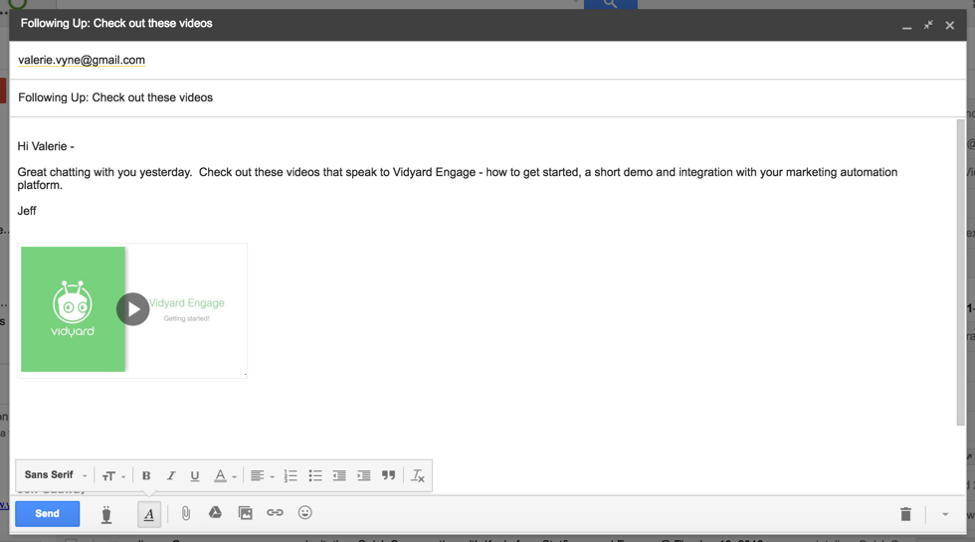Apply a bulleted list
Viewport: 975px width, 542px height.
315,476
